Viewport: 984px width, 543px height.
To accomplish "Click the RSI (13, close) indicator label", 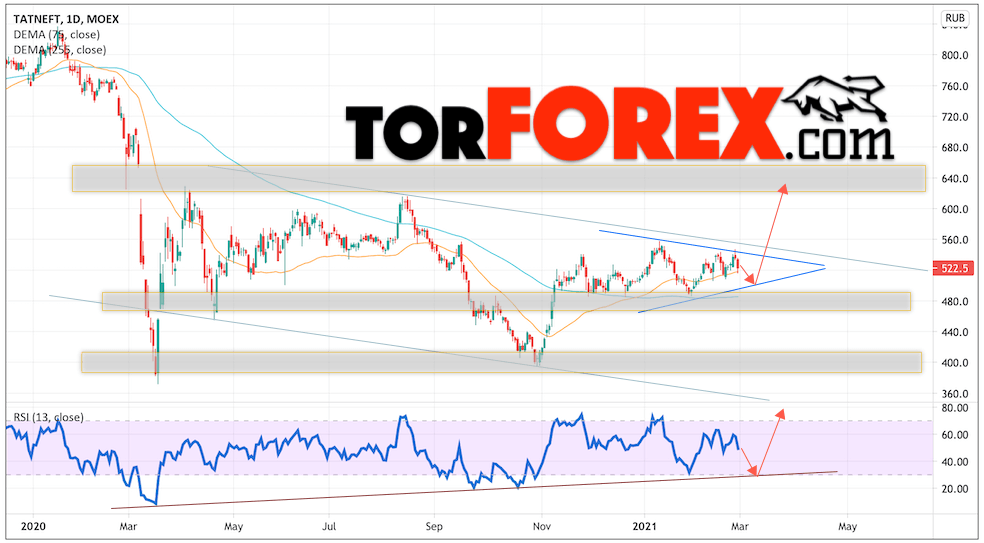I will 48,417.
